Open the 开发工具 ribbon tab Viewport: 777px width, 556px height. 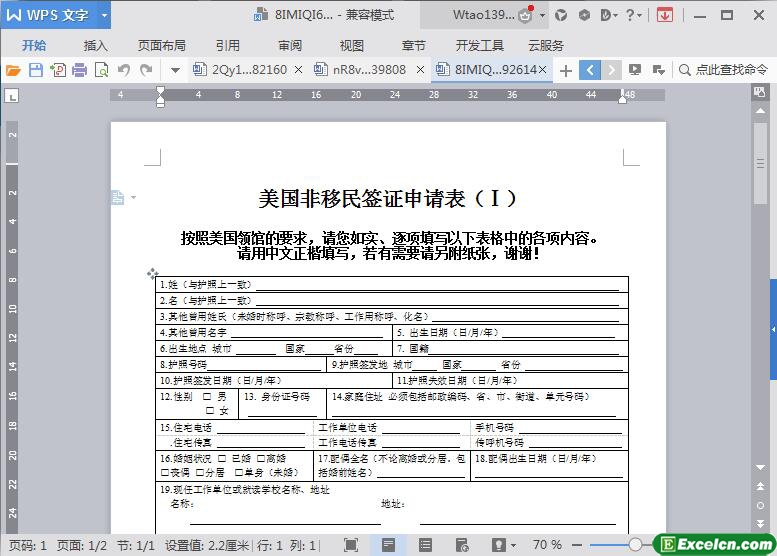(x=480, y=46)
